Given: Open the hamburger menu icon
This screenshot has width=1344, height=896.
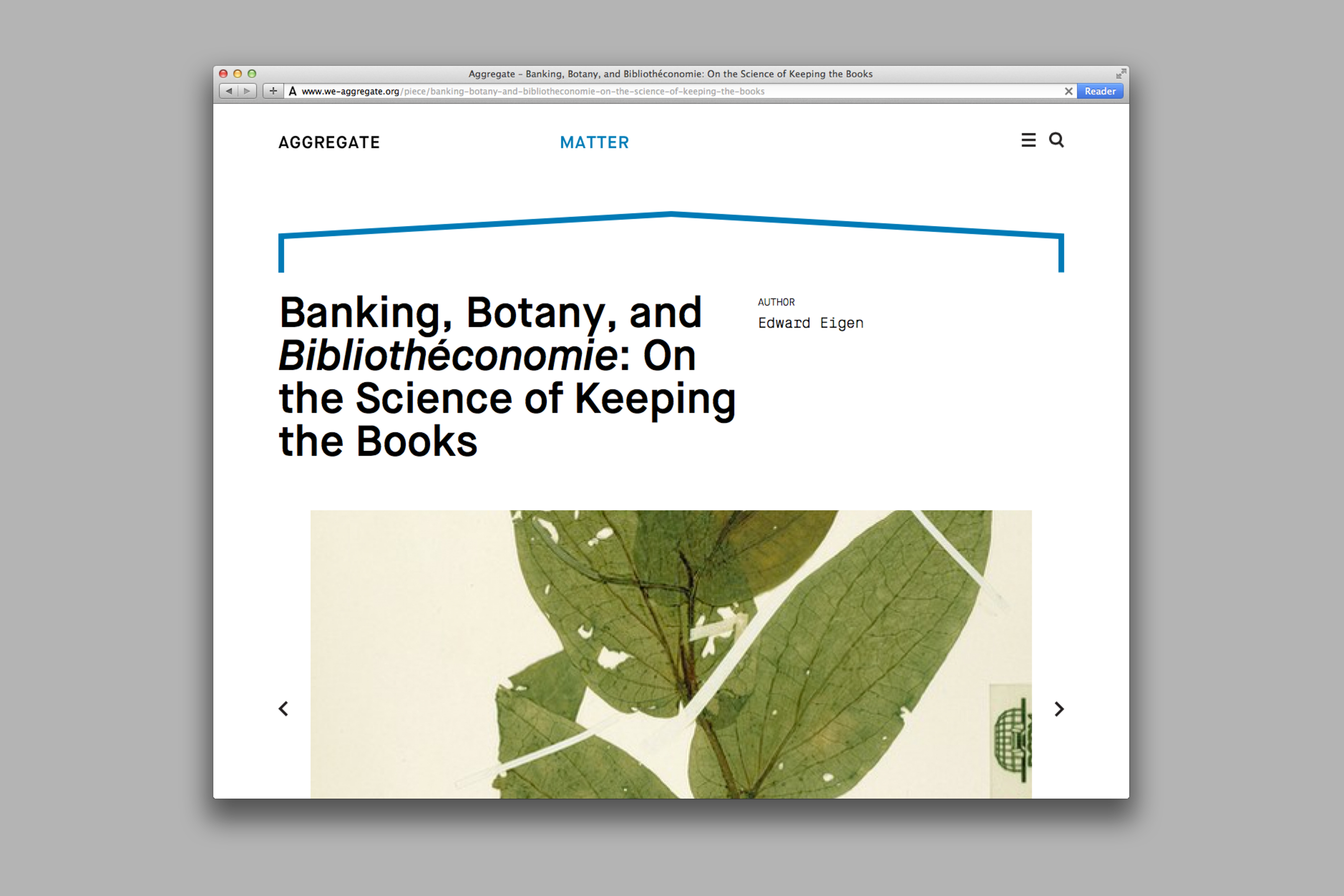Looking at the screenshot, I should coord(1028,140).
